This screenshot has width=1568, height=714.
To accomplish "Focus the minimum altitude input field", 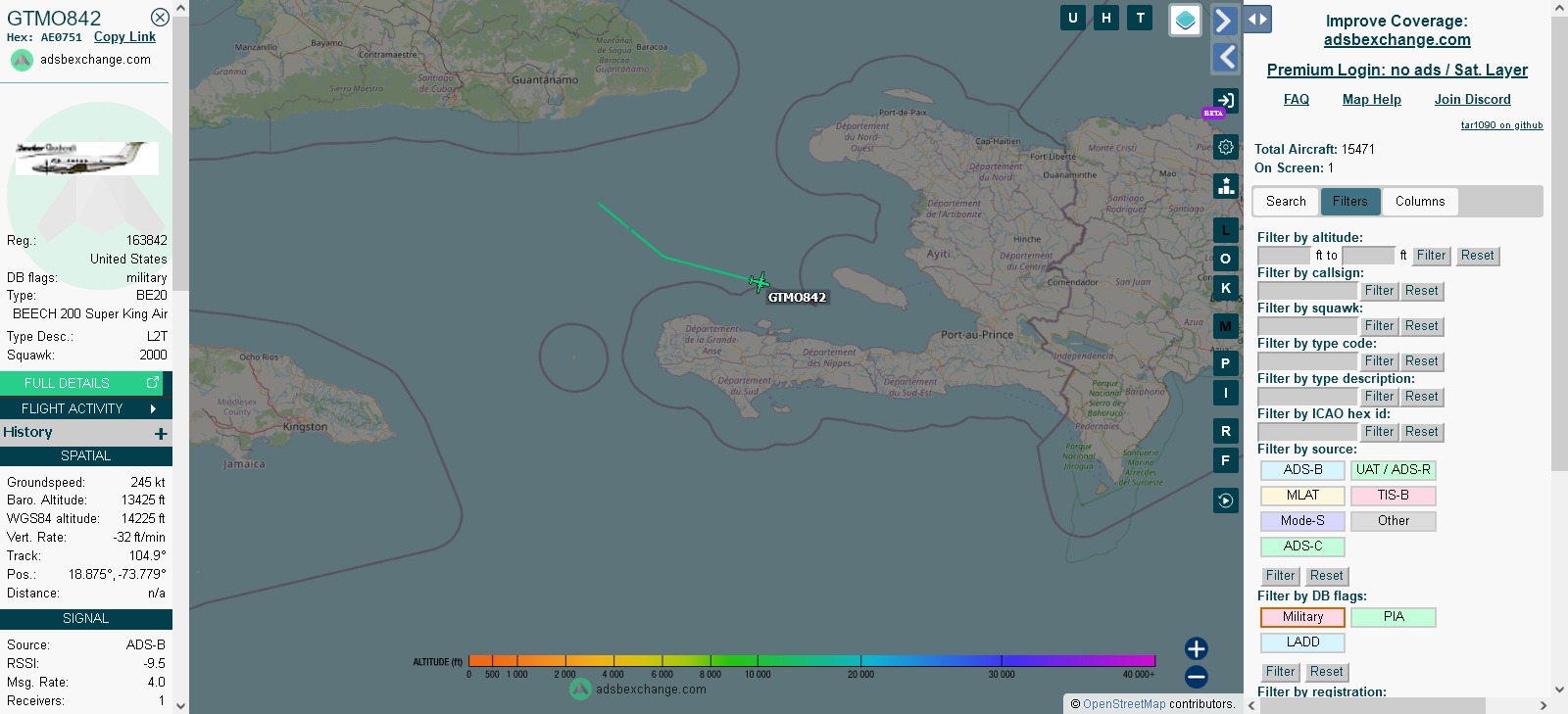I will coord(1285,256).
